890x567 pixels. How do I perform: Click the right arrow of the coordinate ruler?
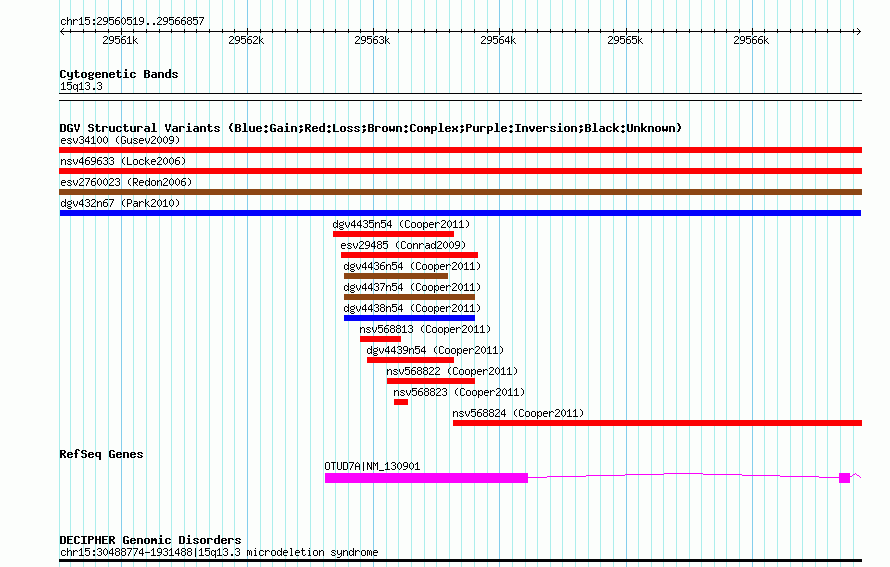pos(858,31)
